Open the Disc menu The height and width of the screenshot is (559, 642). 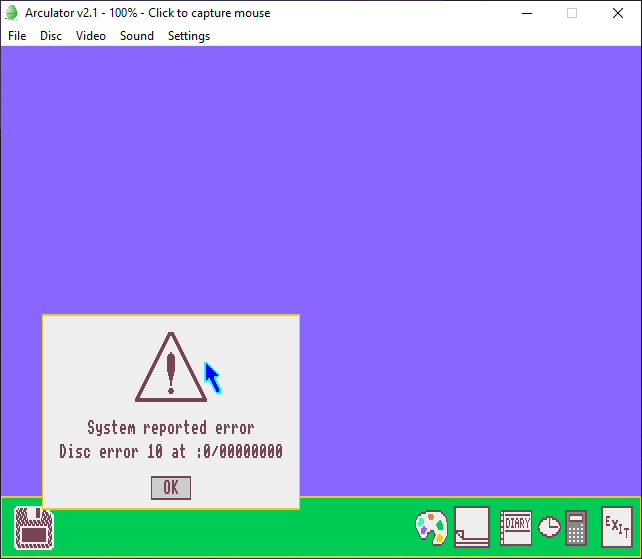pyautogui.click(x=51, y=36)
